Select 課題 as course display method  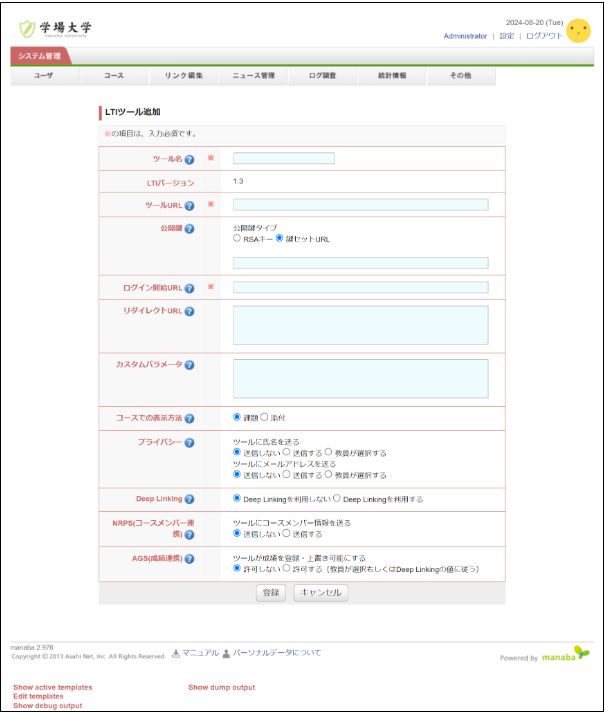237,417
